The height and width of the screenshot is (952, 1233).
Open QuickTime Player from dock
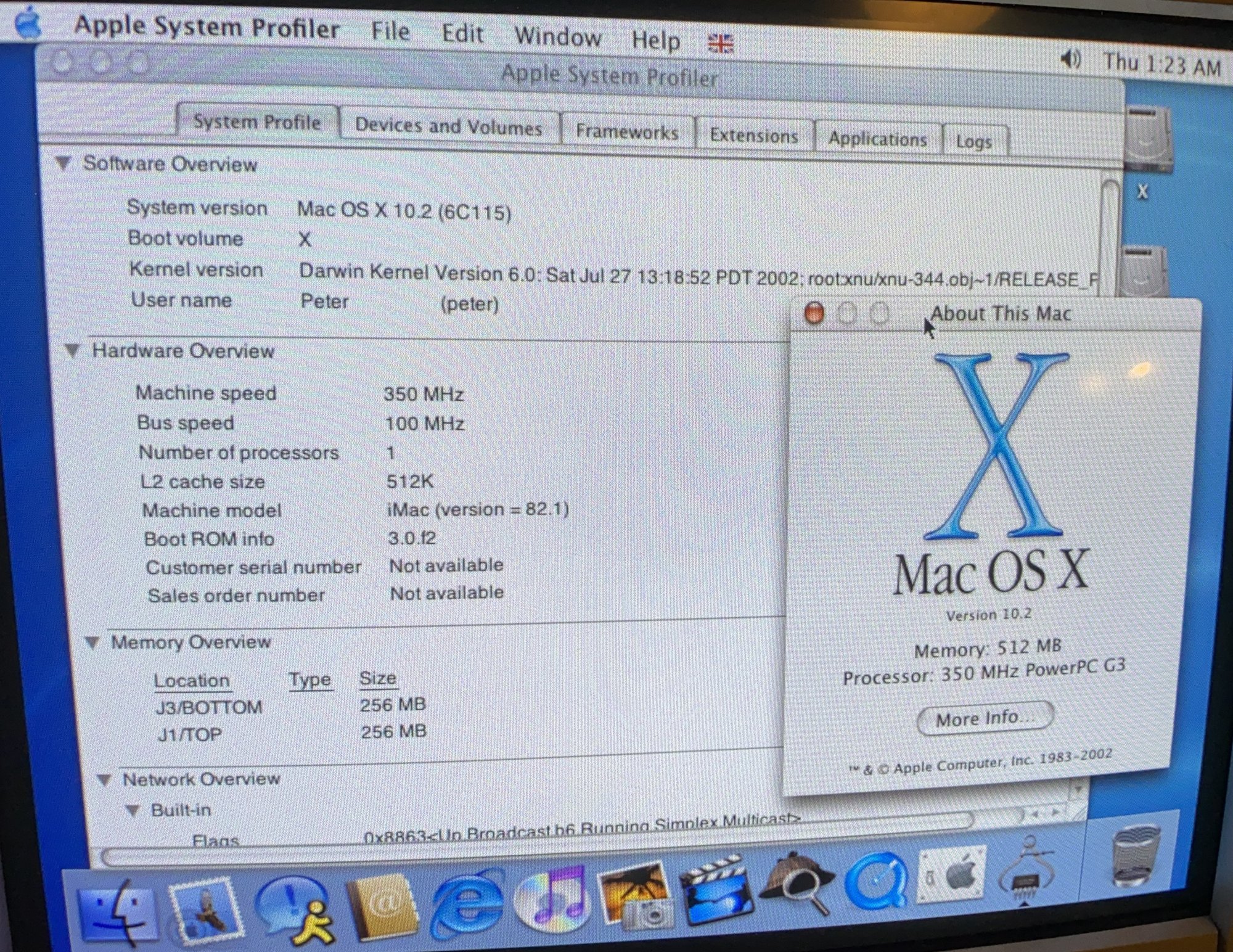click(x=875, y=882)
